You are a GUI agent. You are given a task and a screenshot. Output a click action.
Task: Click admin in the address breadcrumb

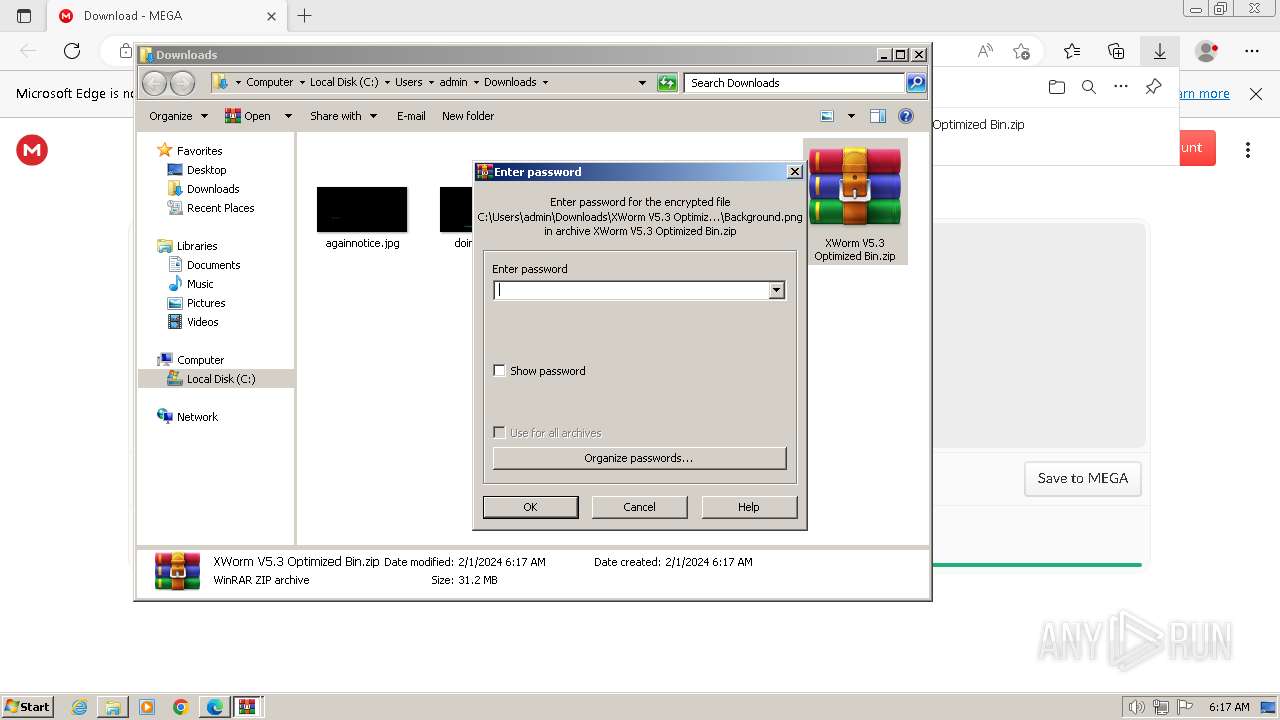point(453,83)
